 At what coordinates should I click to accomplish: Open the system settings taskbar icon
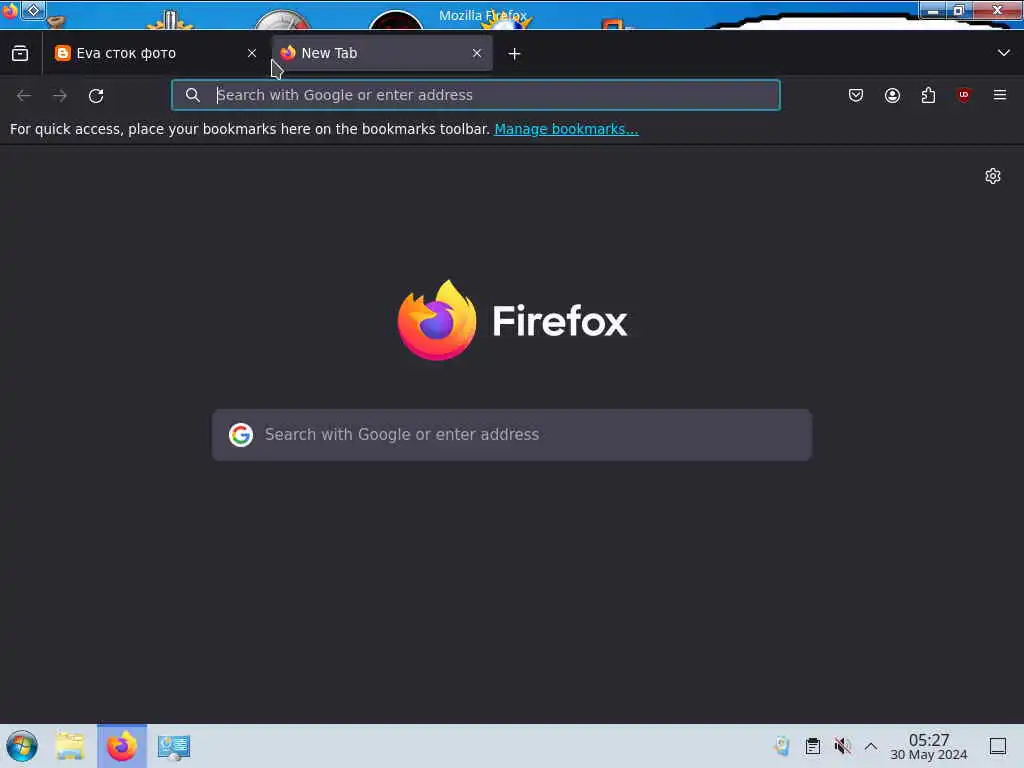coord(174,746)
